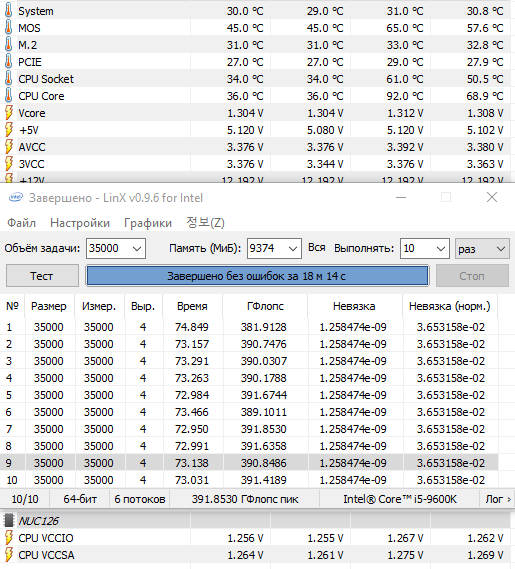Click the № column header
This screenshot has height=569, width=515.
(12, 306)
